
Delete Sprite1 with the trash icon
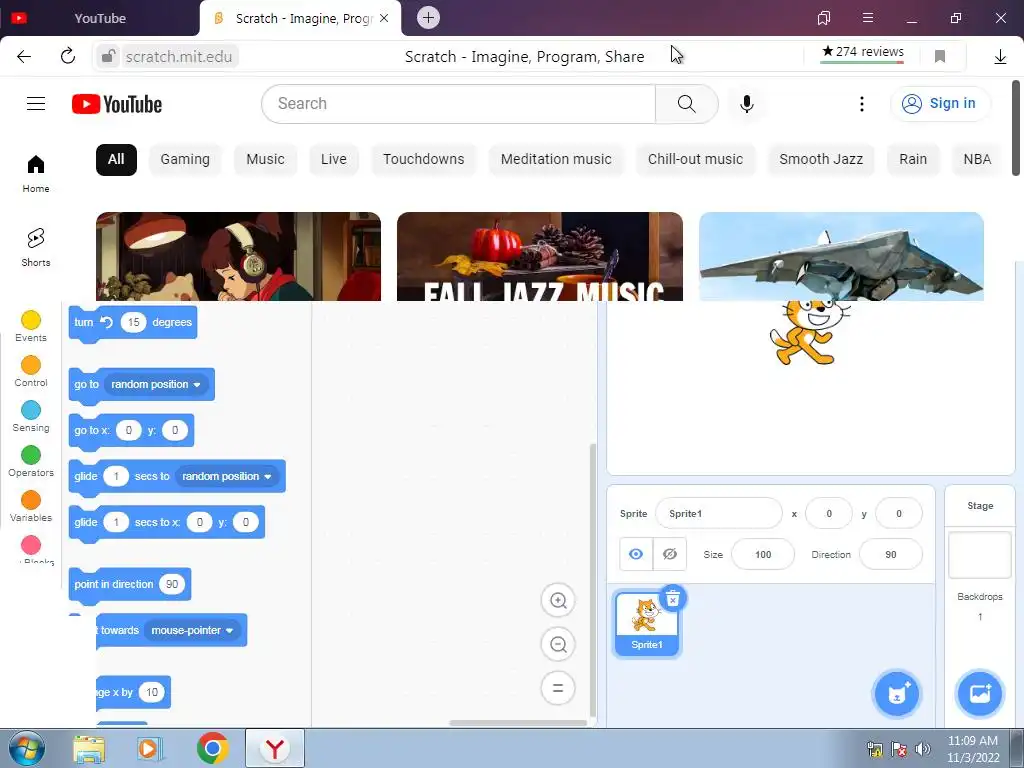(673, 598)
